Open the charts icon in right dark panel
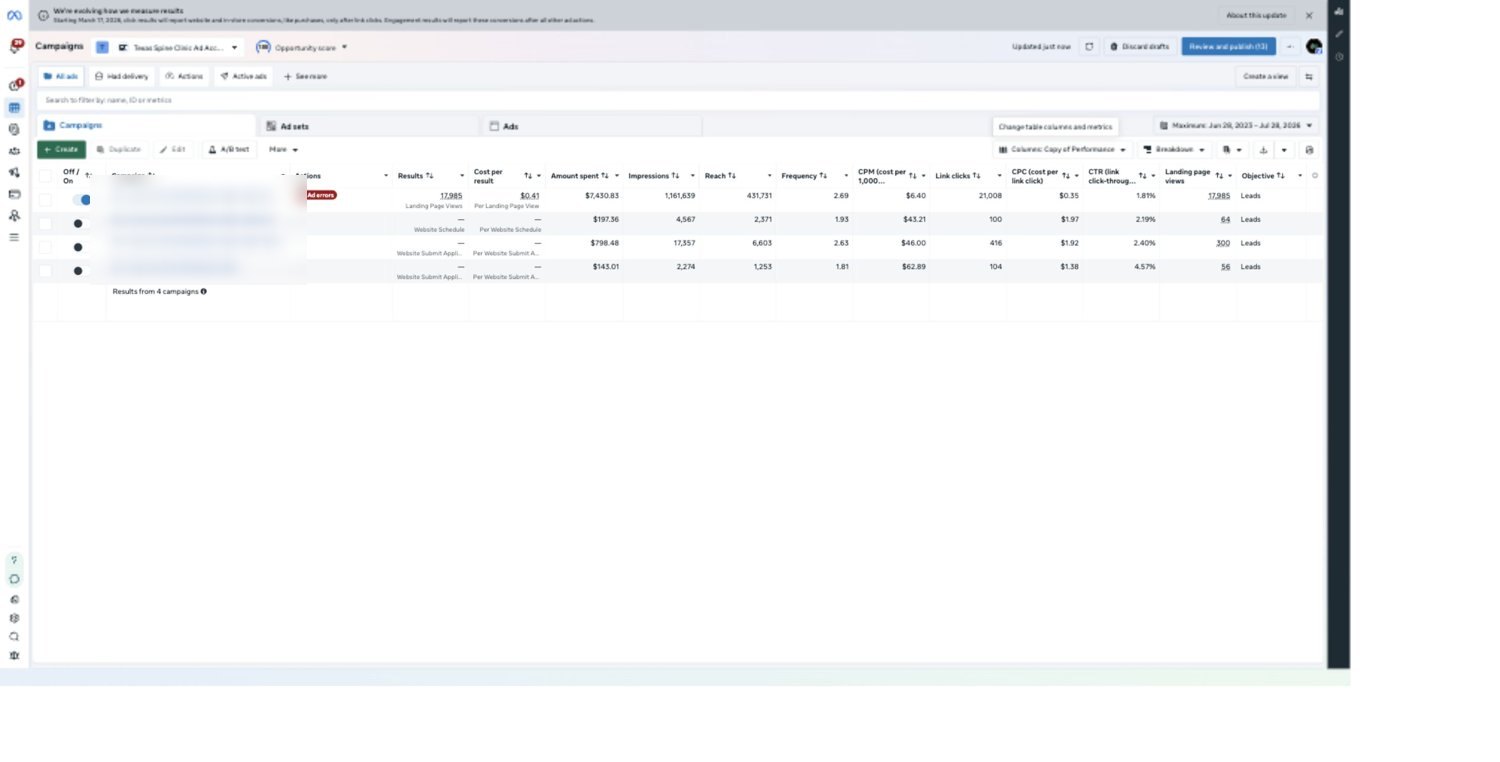 (1339, 12)
